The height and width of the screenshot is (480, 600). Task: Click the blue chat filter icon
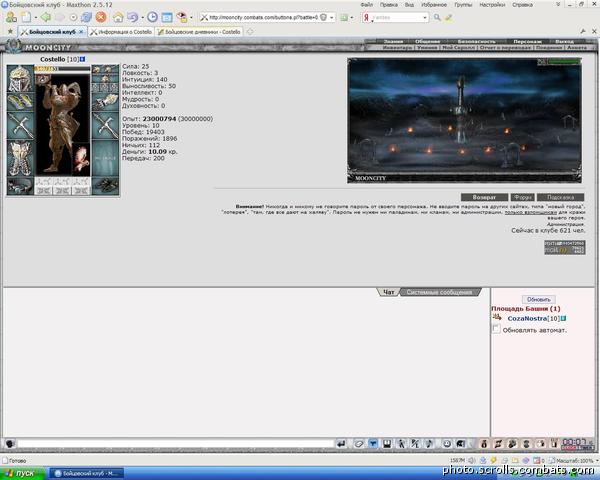point(373,444)
